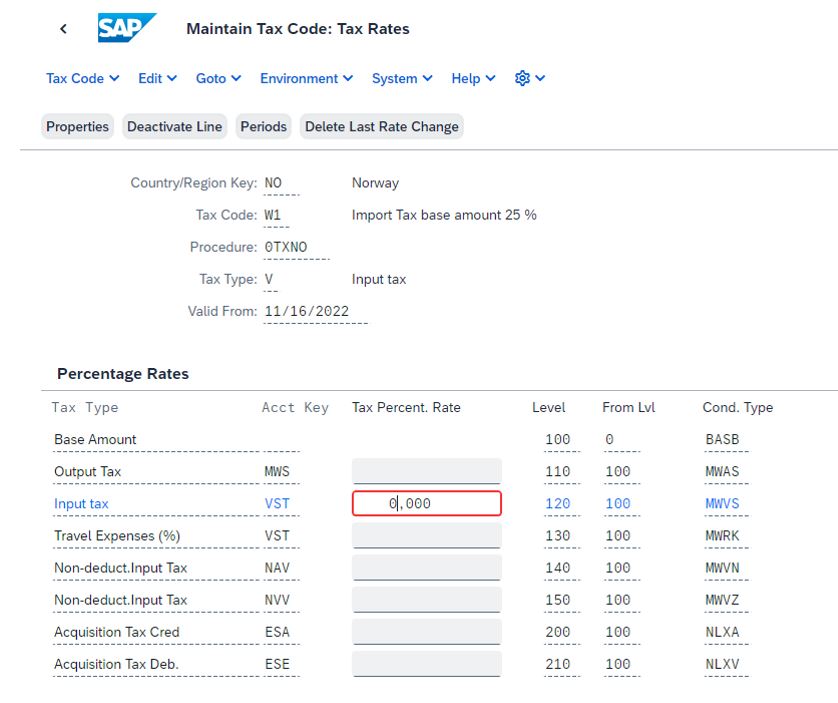This screenshot has height=703, width=838.
Task: Open the System menu
Action: tap(402, 79)
